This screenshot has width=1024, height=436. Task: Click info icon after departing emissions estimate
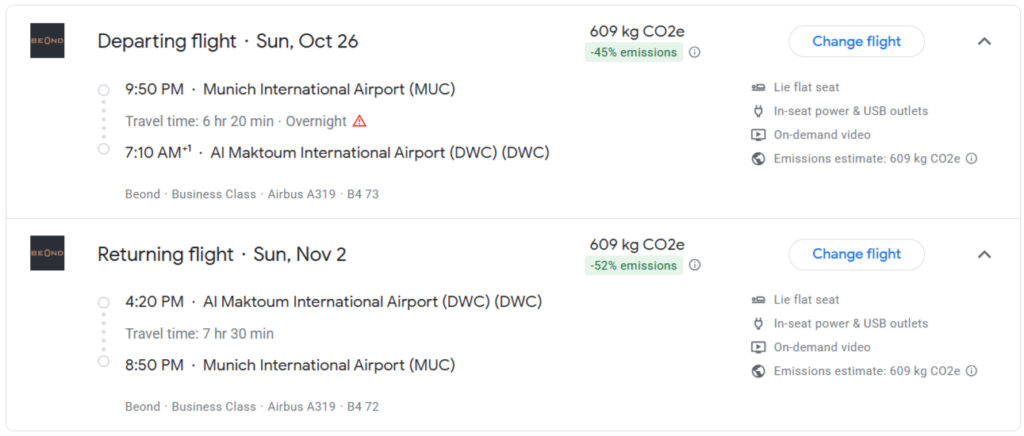tap(971, 159)
